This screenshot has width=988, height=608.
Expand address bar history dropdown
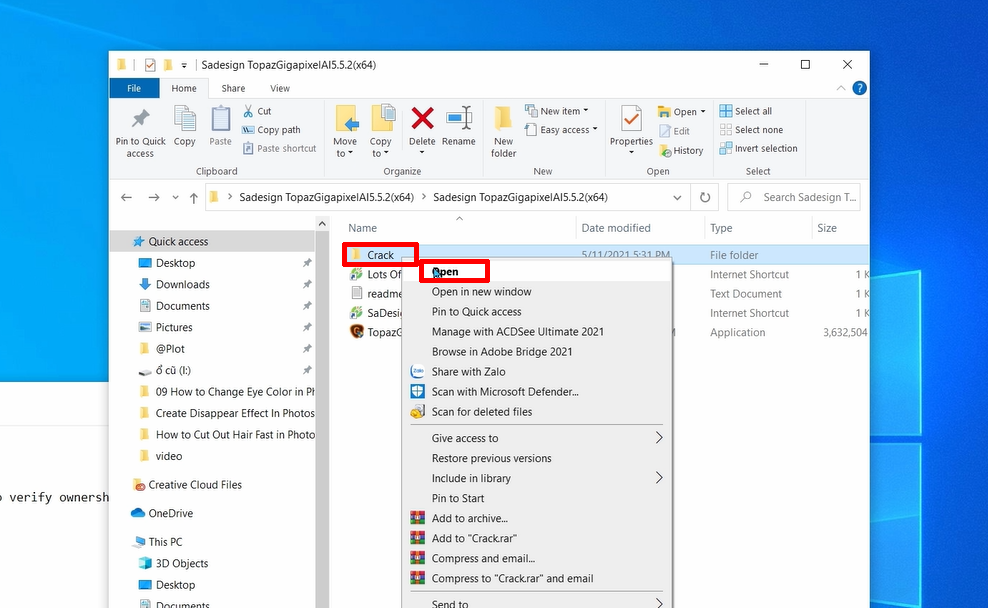pos(677,197)
